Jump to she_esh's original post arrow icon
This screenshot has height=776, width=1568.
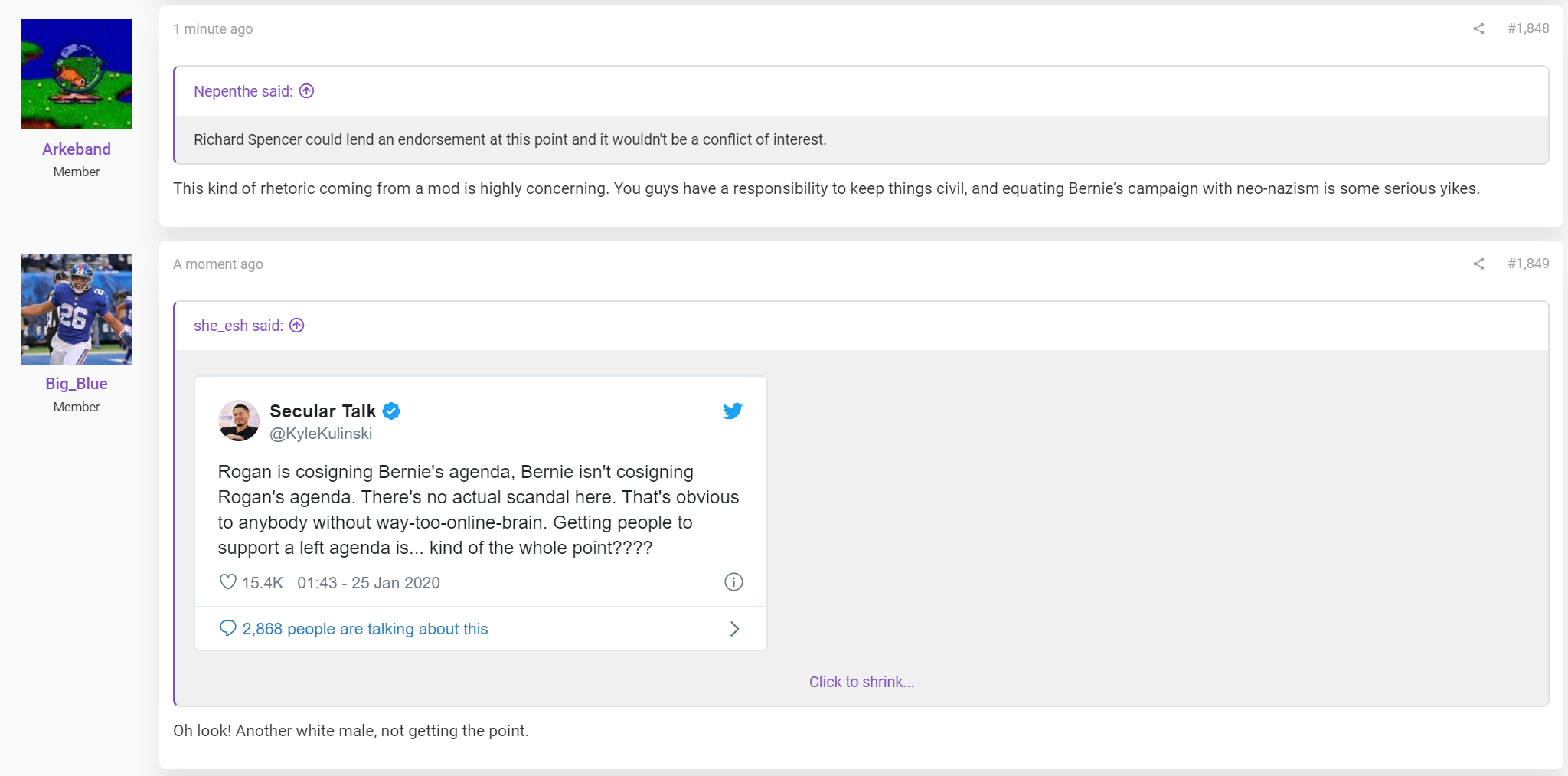[x=297, y=326]
